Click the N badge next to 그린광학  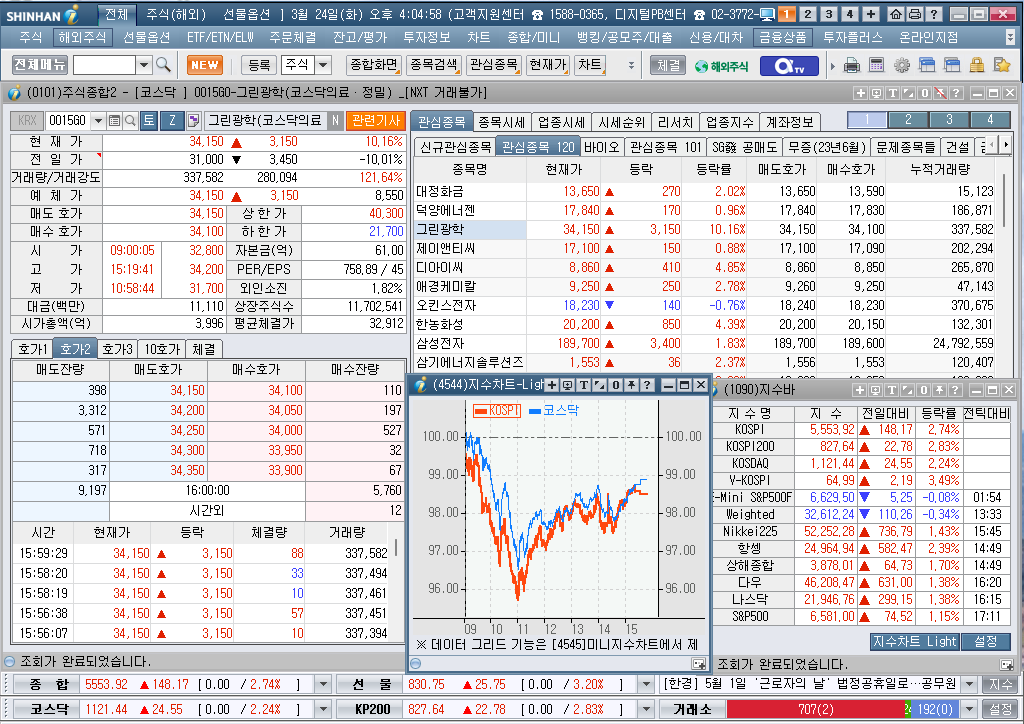pos(335,120)
